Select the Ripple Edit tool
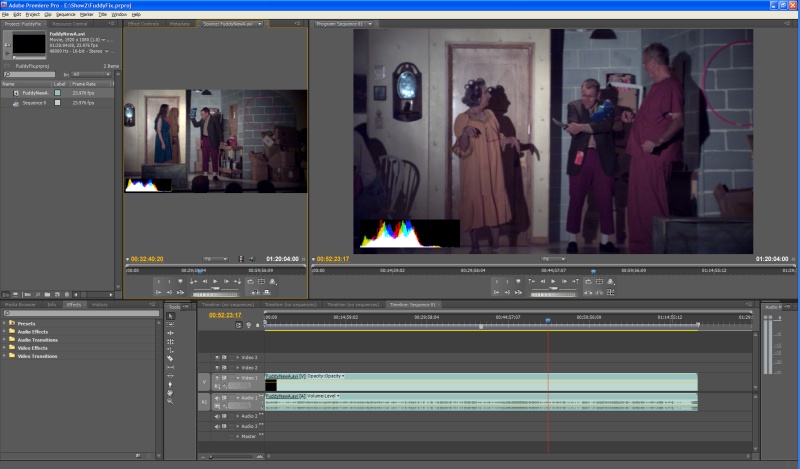Viewport: 800px width, 469px height. [x=170, y=333]
